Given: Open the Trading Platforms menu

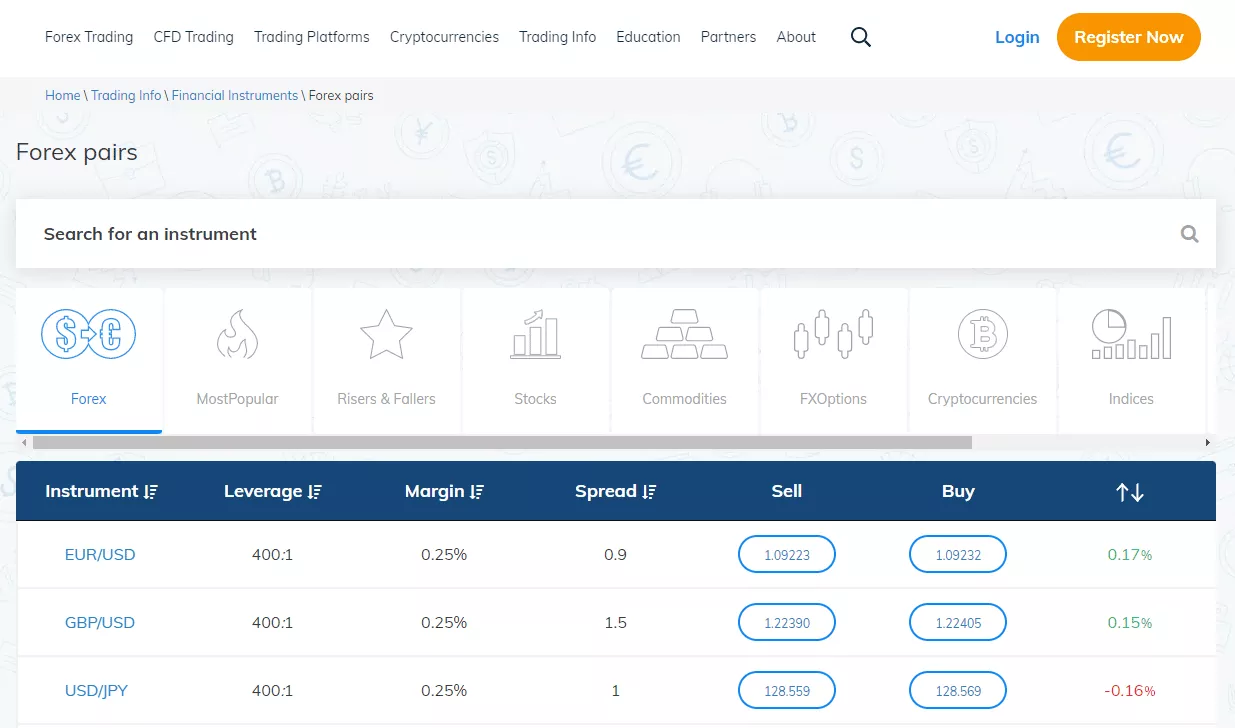Looking at the screenshot, I should 311,37.
